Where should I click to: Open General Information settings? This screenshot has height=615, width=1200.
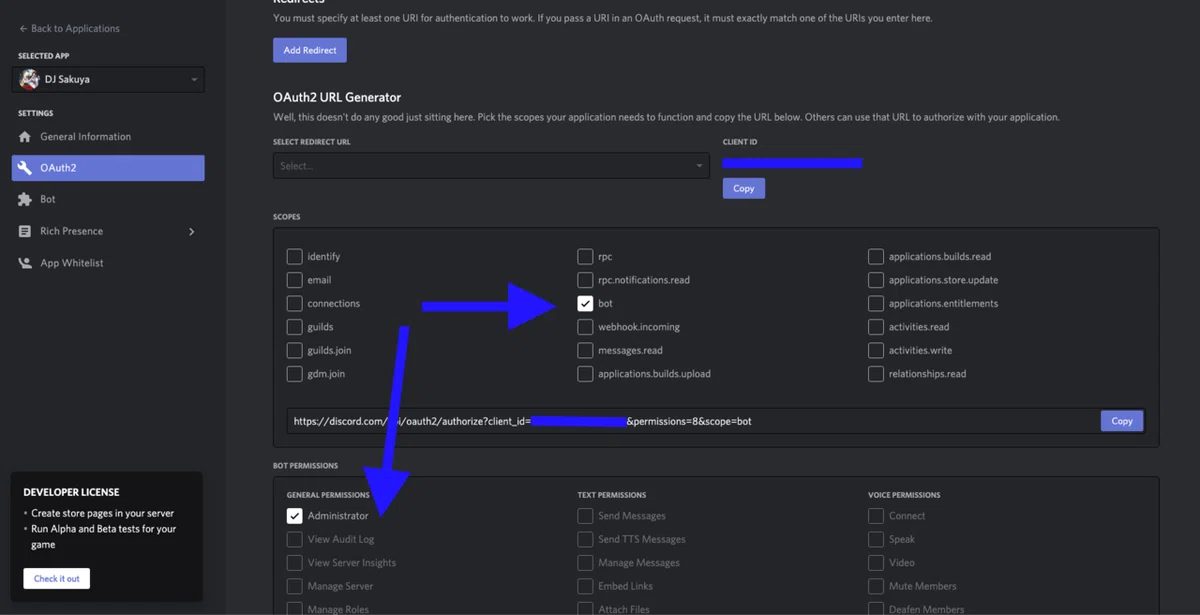(x=108, y=137)
